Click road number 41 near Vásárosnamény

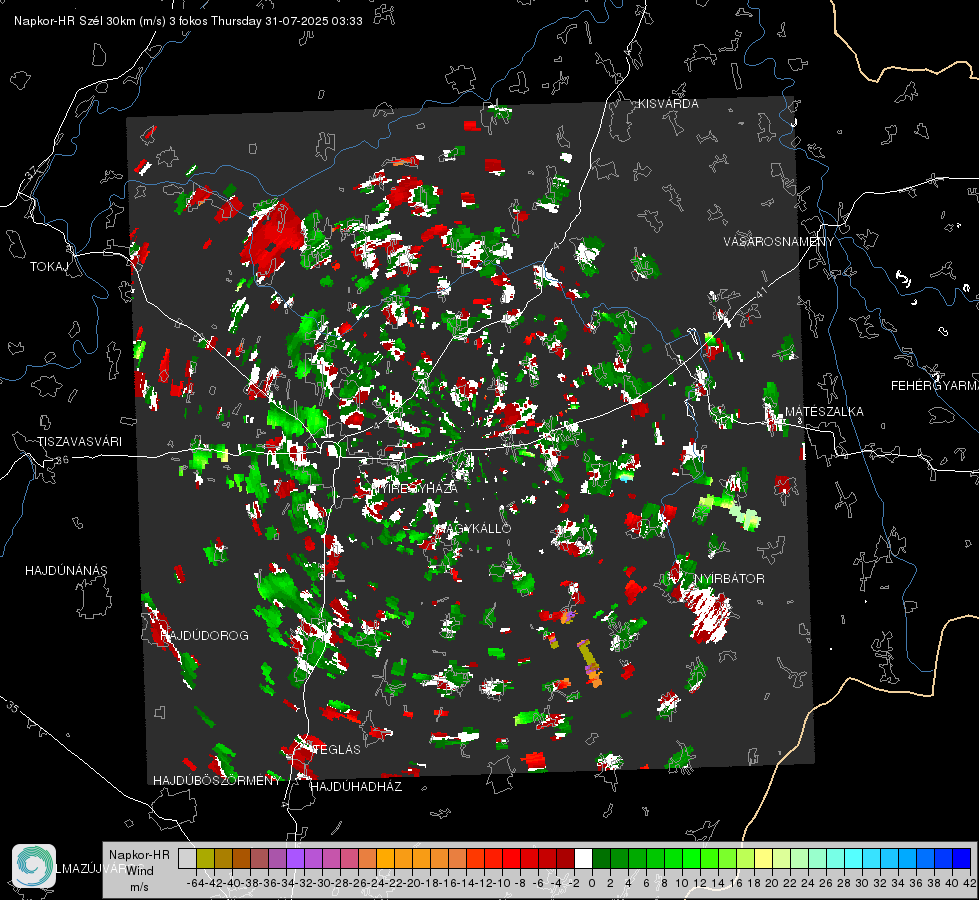(x=760, y=292)
